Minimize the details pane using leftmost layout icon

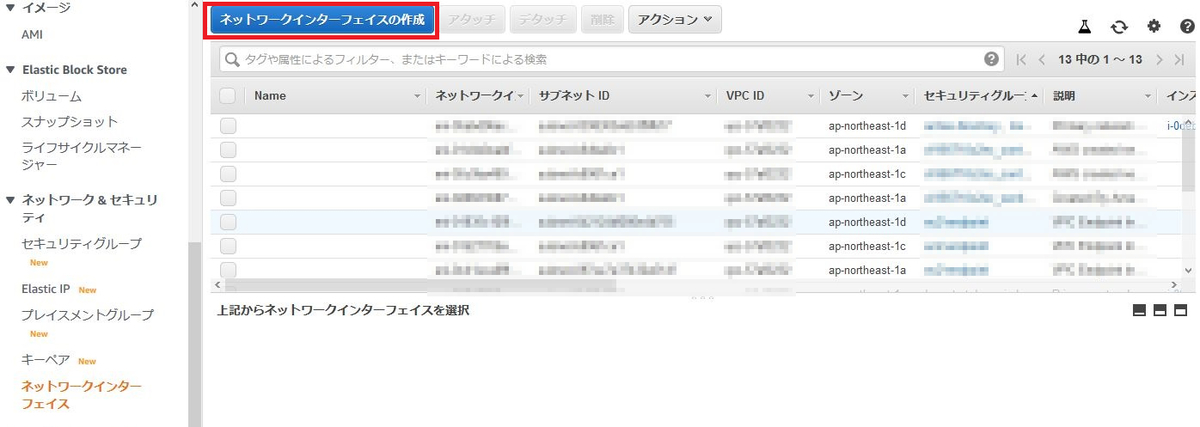pos(1139,310)
